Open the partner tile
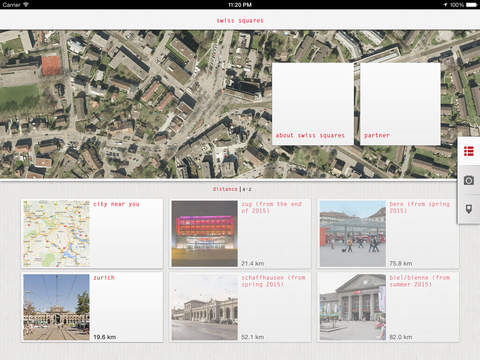Image resolution: width=480 pixels, height=360 pixels. point(400,104)
